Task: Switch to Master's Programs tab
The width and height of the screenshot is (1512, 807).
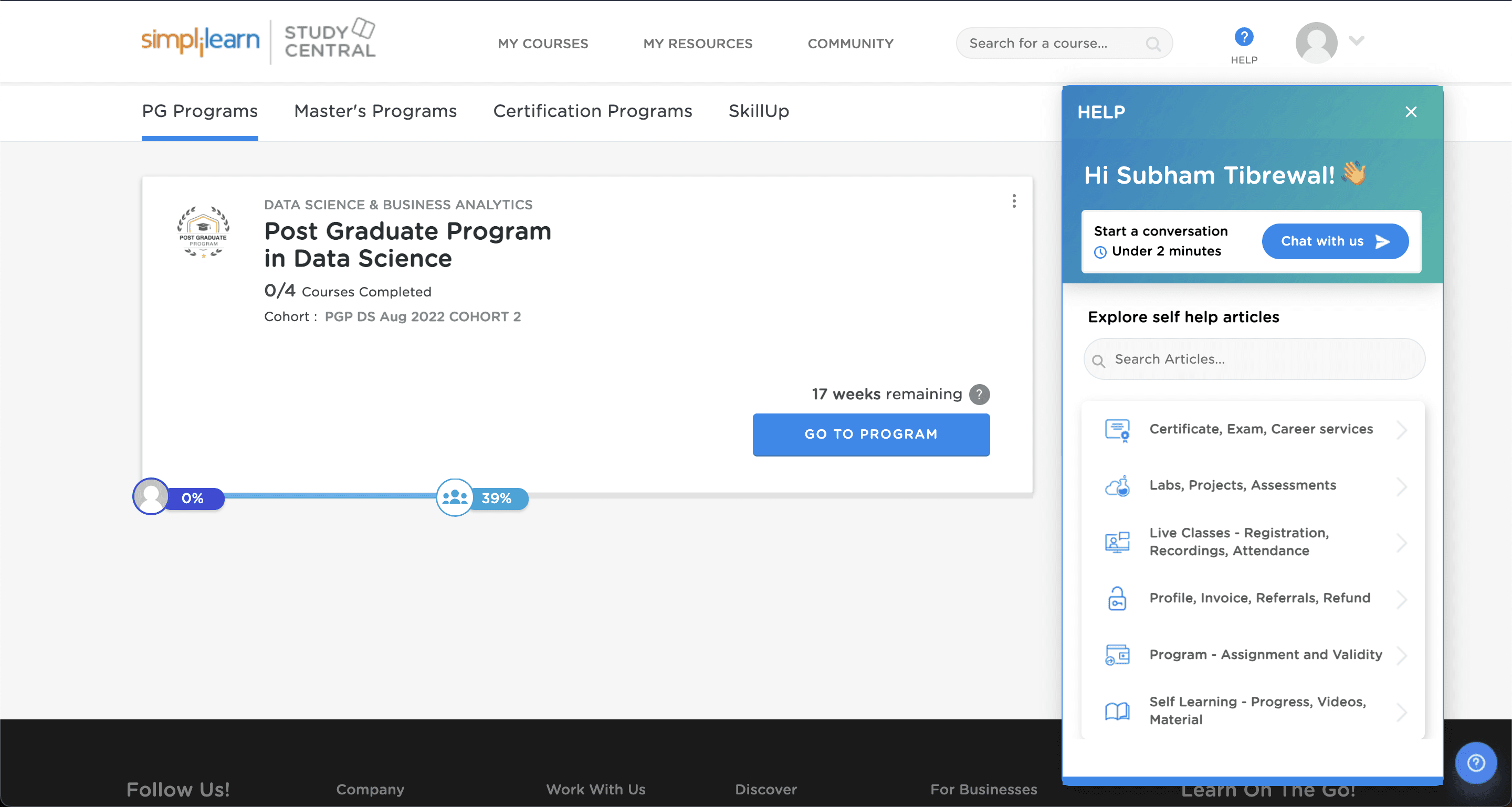Action: (375, 111)
